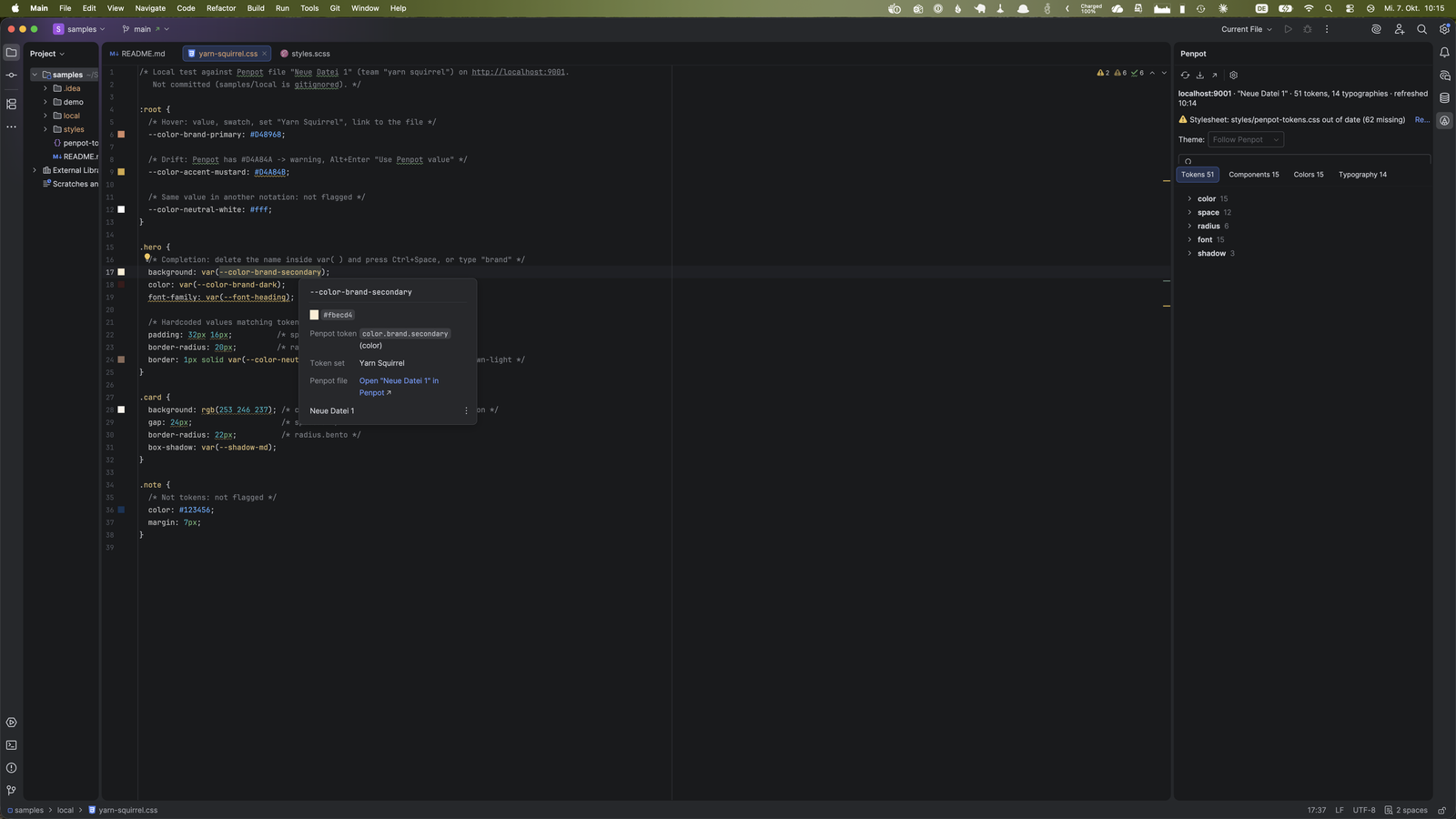Switch to the styles.scss editor tab
This screenshot has width=1456, height=819.
306,54
